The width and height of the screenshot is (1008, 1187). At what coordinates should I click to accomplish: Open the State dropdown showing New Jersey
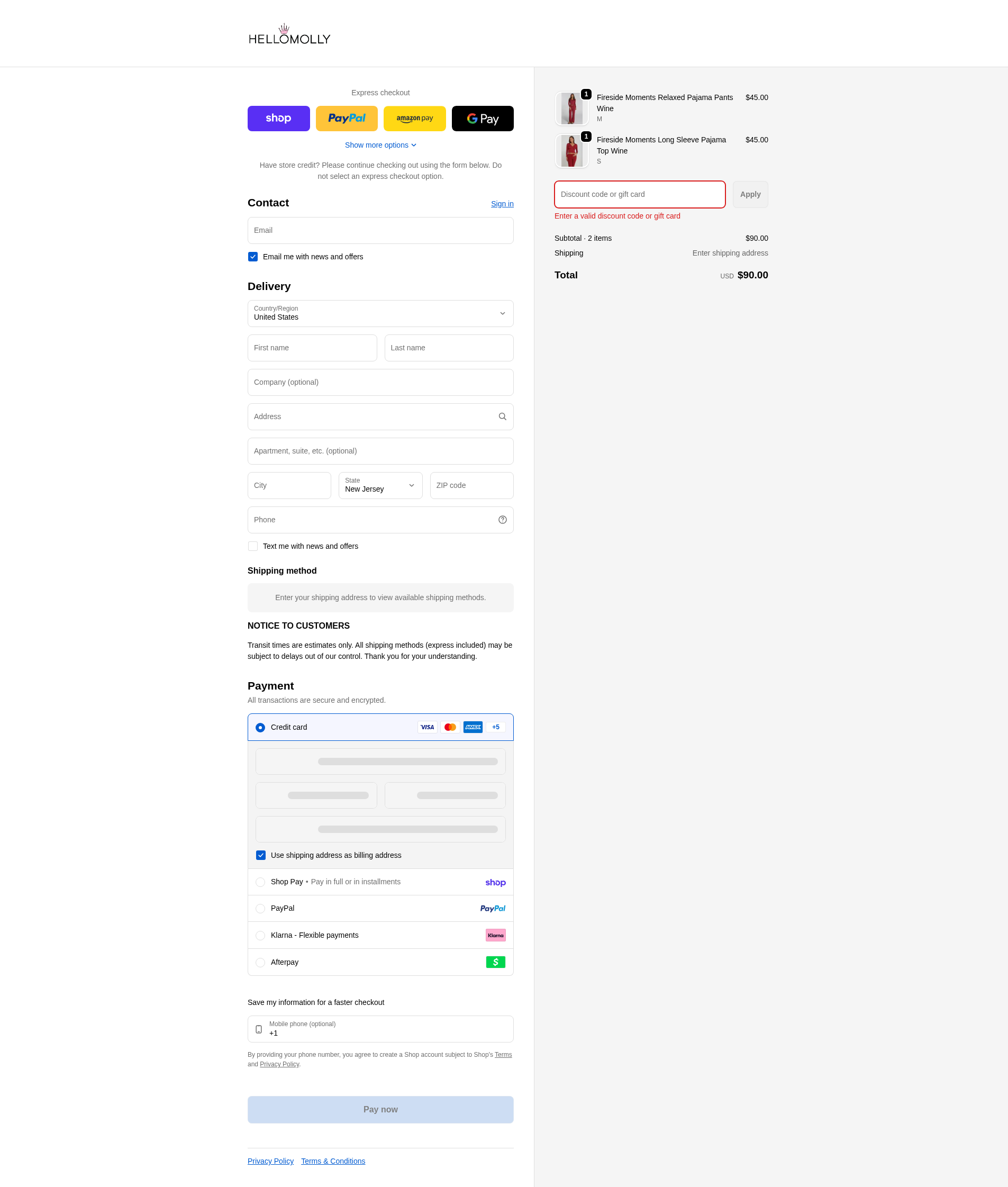click(x=380, y=485)
